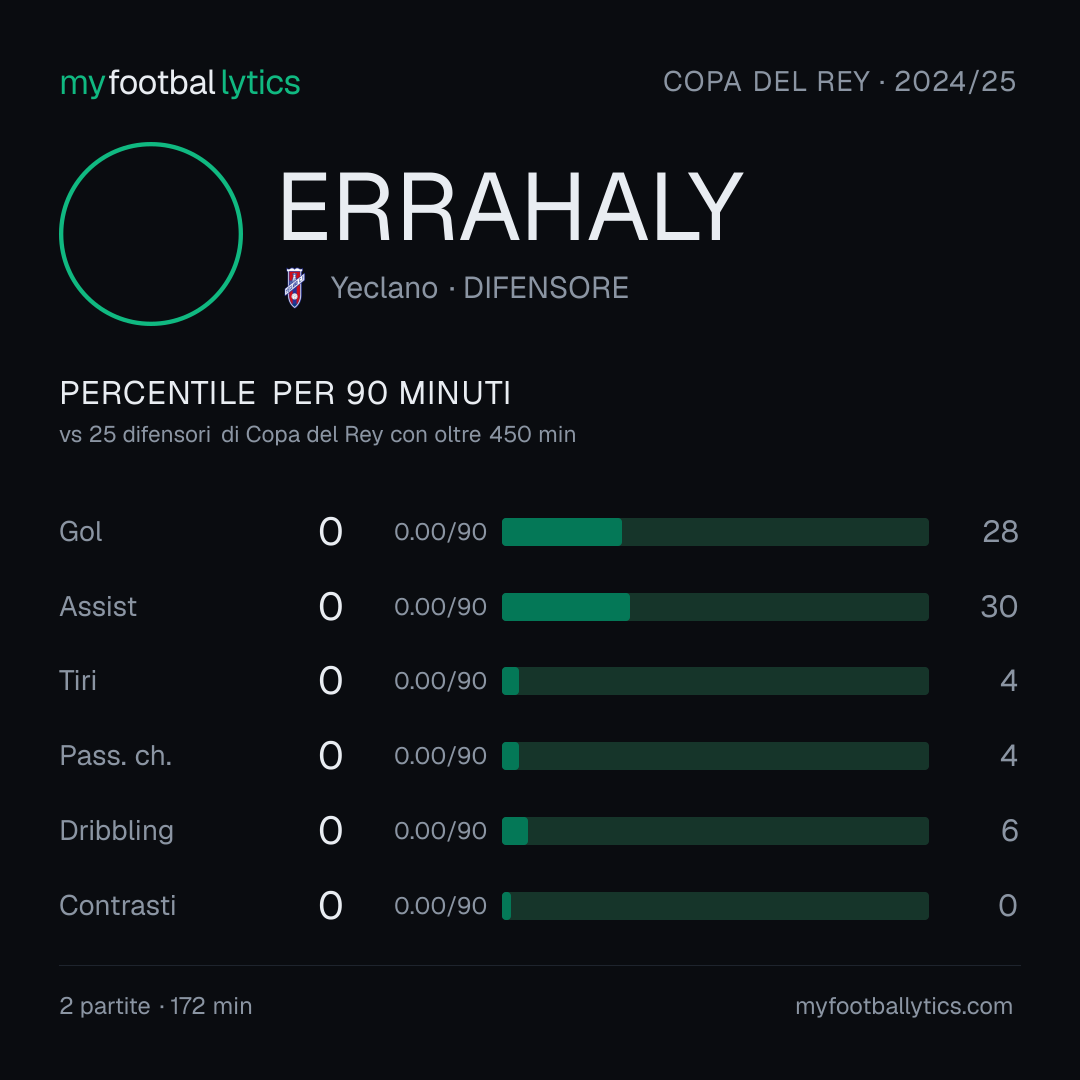Screen dimensions: 1080x1080
Task: Select the Dribbling percentile bar
Action: coord(715,831)
